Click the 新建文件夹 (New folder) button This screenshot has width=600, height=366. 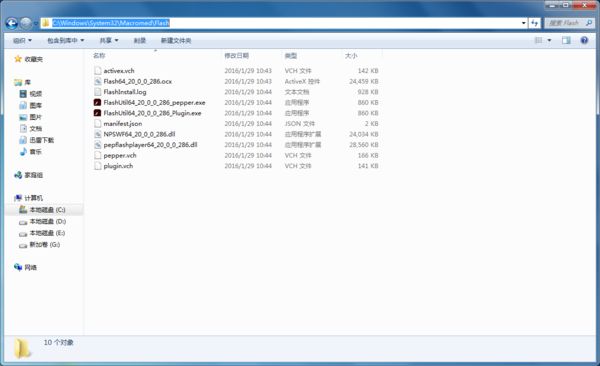176,41
